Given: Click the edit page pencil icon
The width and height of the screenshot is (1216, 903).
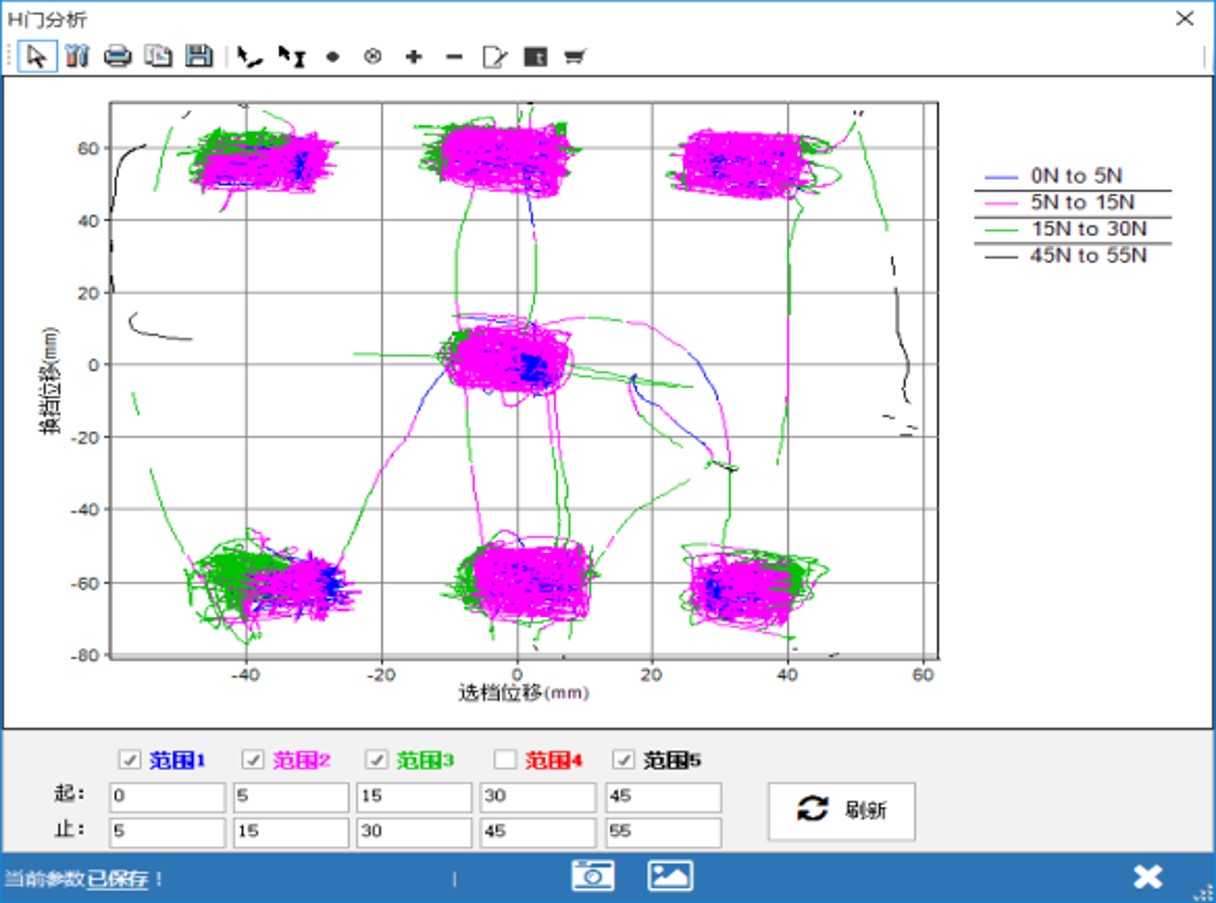Looking at the screenshot, I should point(494,58).
